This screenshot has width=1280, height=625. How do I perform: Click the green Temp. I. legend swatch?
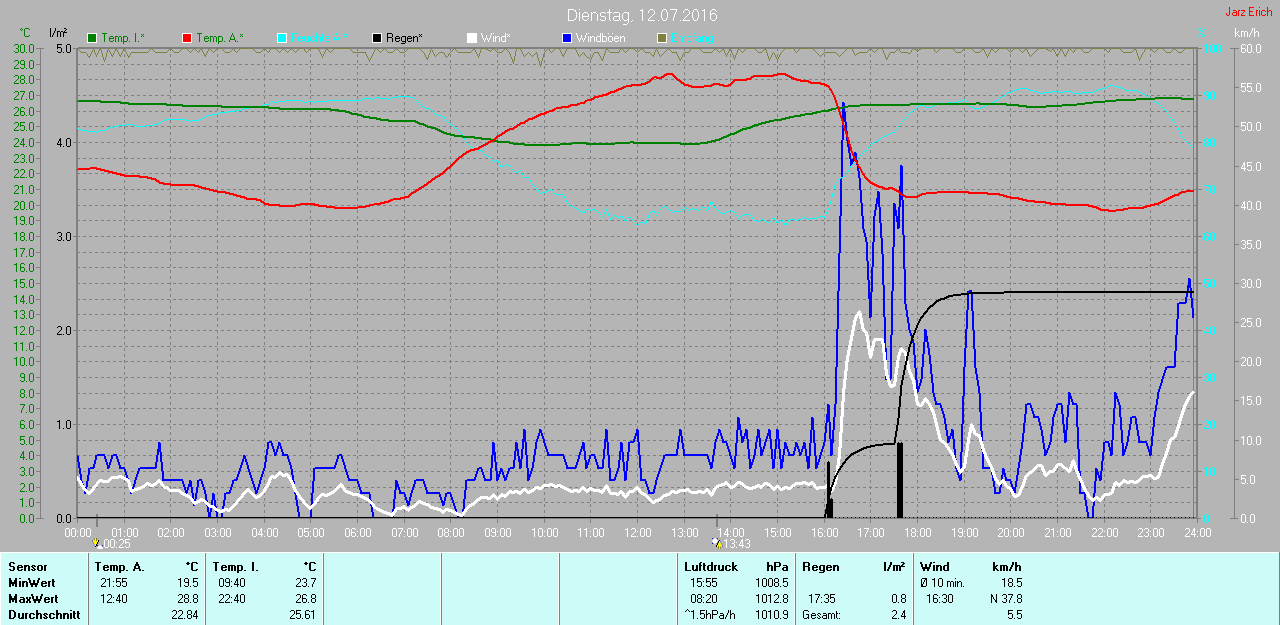93,38
